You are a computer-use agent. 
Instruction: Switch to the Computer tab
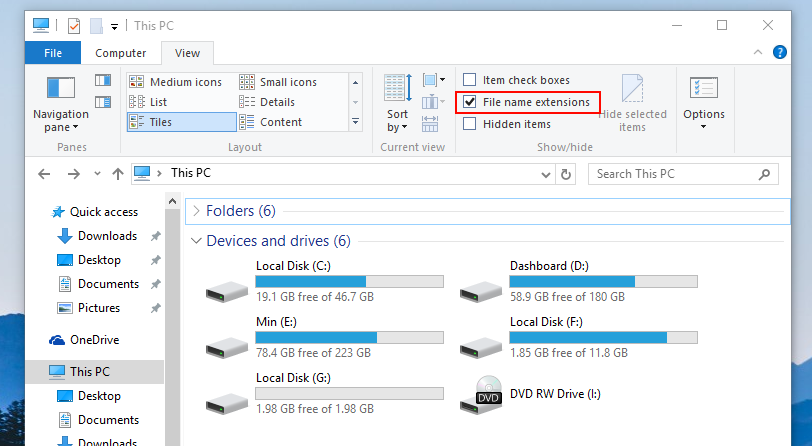pos(121,53)
